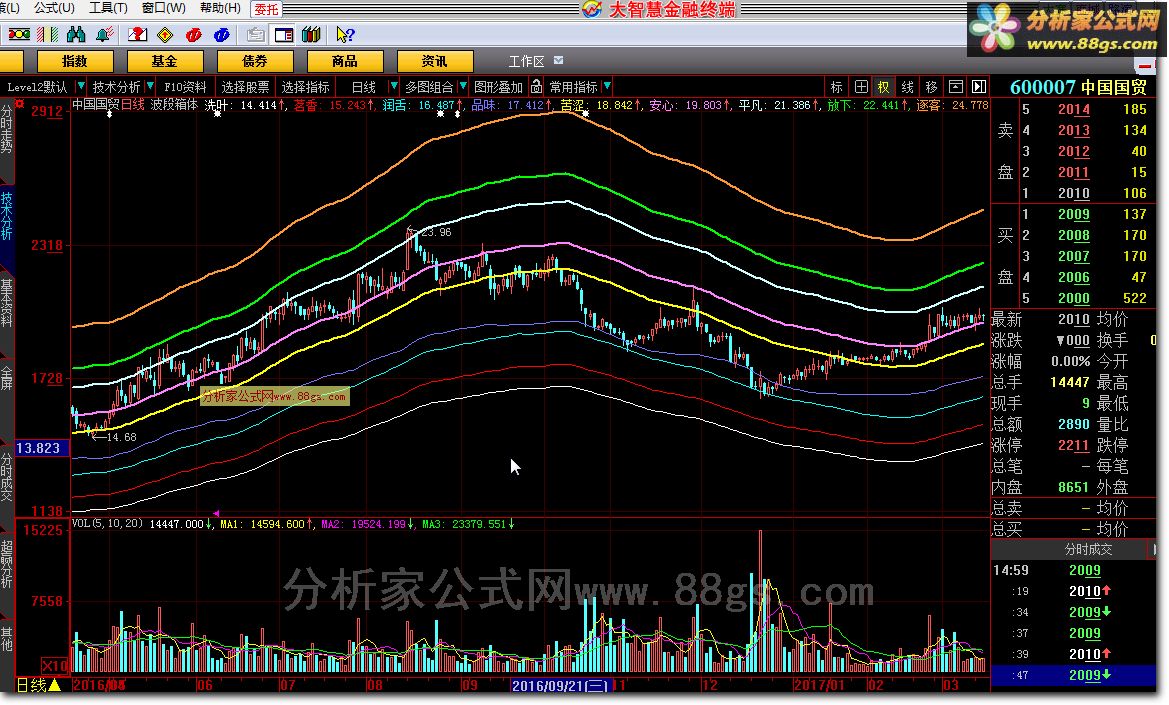The height and width of the screenshot is (705, 1169).
Task: Click the red circular logo icon
Action: pos(194,34)
